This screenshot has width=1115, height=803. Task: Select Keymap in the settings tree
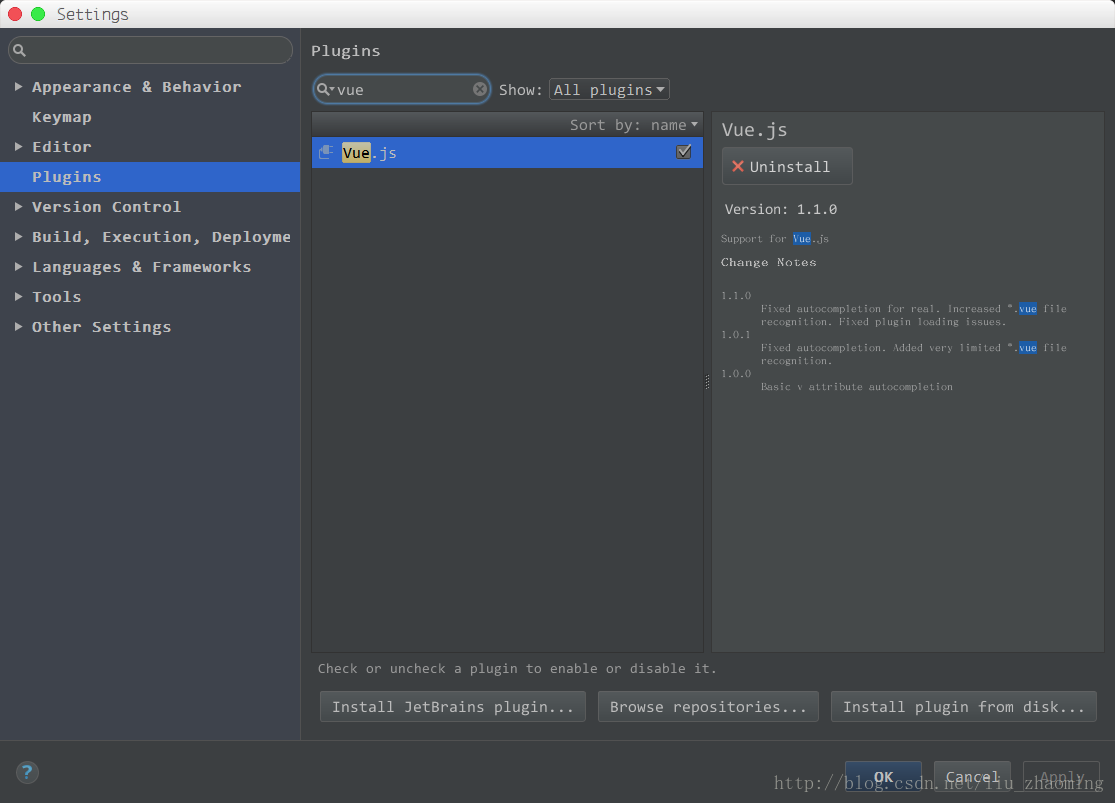point(61,117)
